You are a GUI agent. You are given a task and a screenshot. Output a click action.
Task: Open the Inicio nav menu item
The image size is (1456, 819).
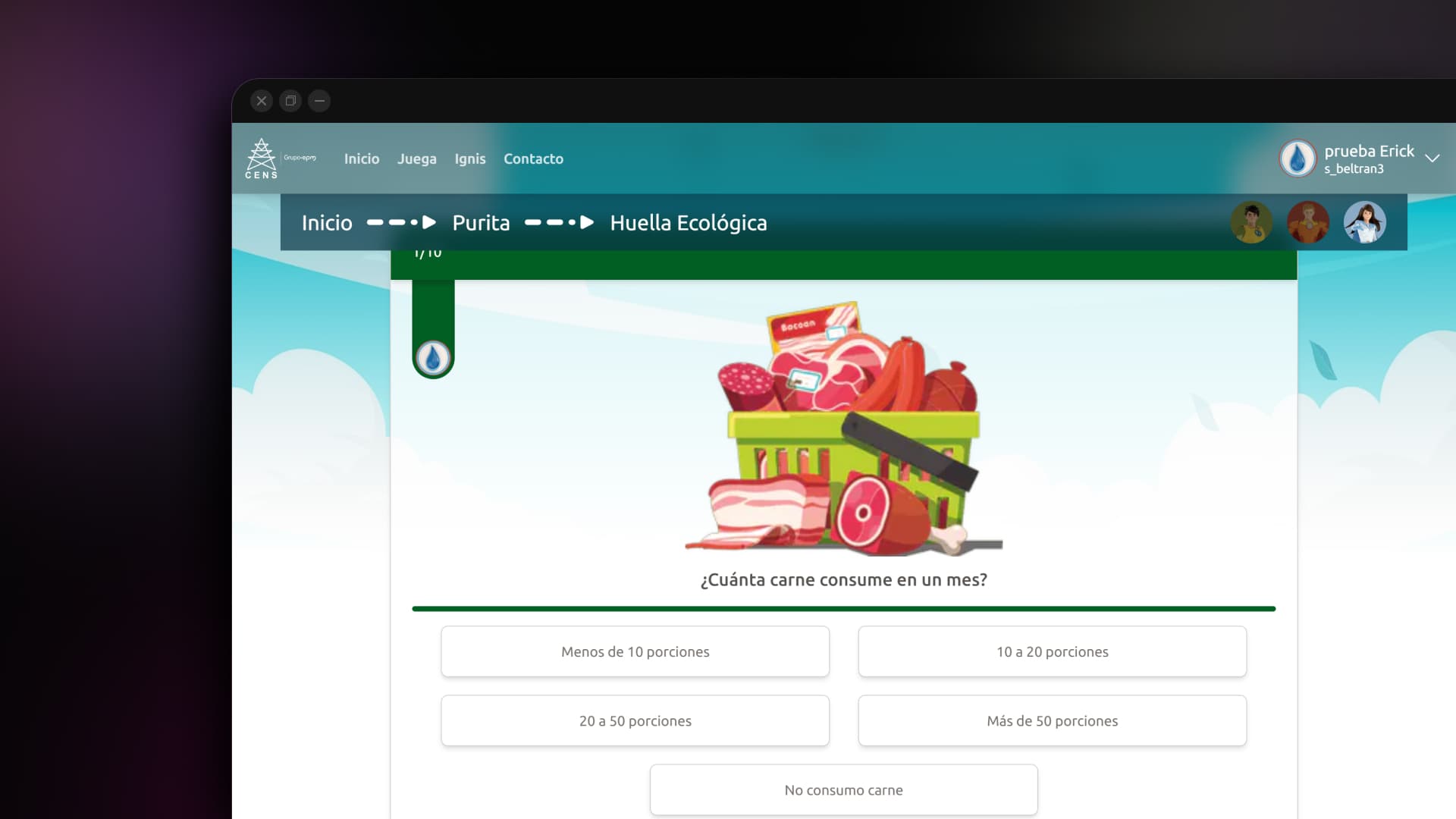tap(361, 158)
